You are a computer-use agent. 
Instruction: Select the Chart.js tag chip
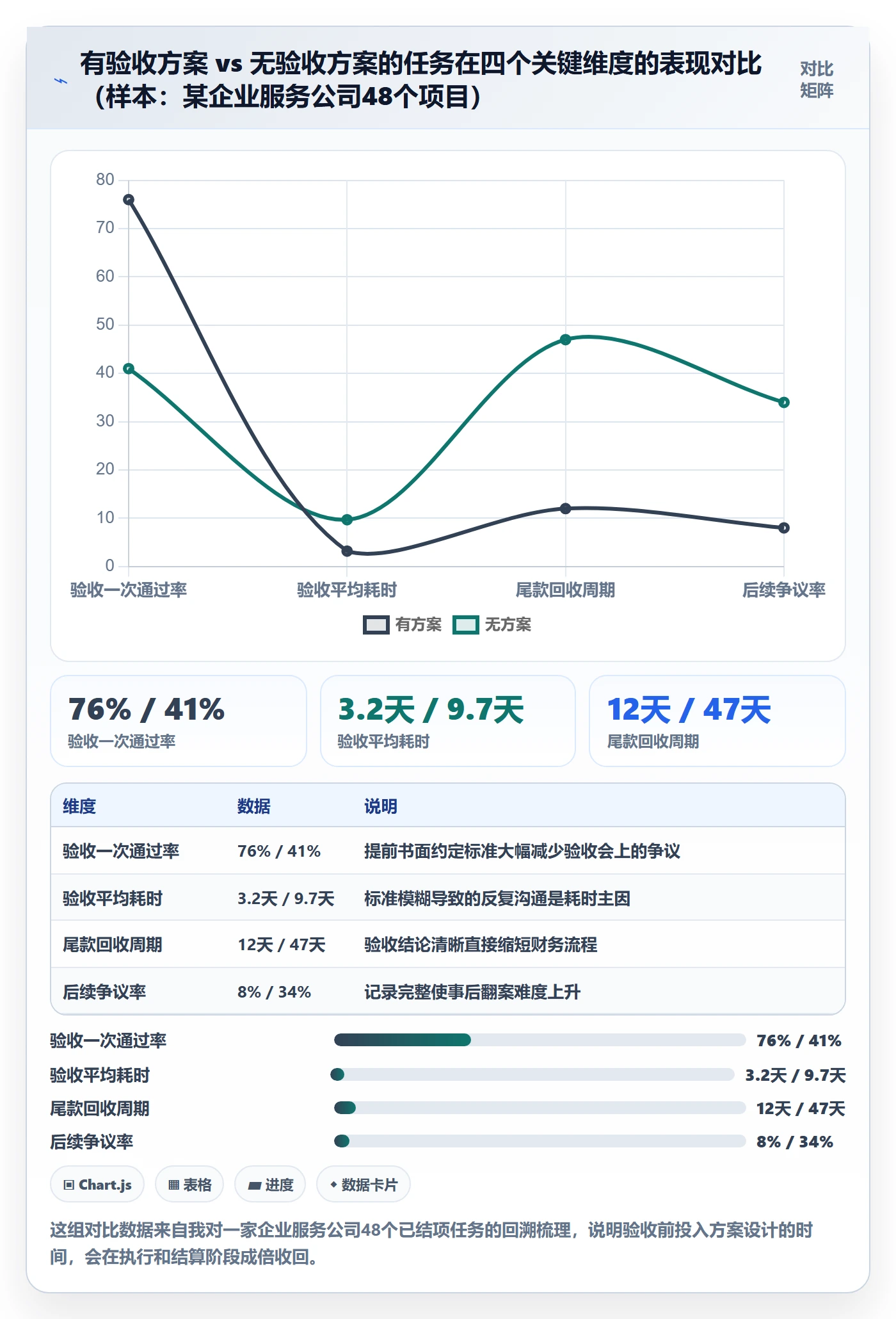tap(97, 1185)
